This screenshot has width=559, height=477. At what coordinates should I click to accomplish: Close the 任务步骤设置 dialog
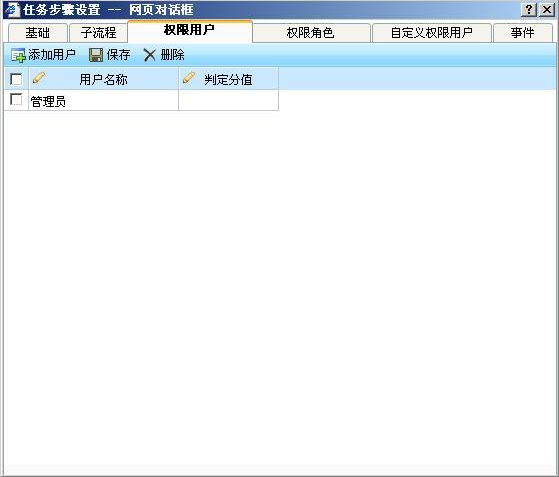(x=547, y=10)
